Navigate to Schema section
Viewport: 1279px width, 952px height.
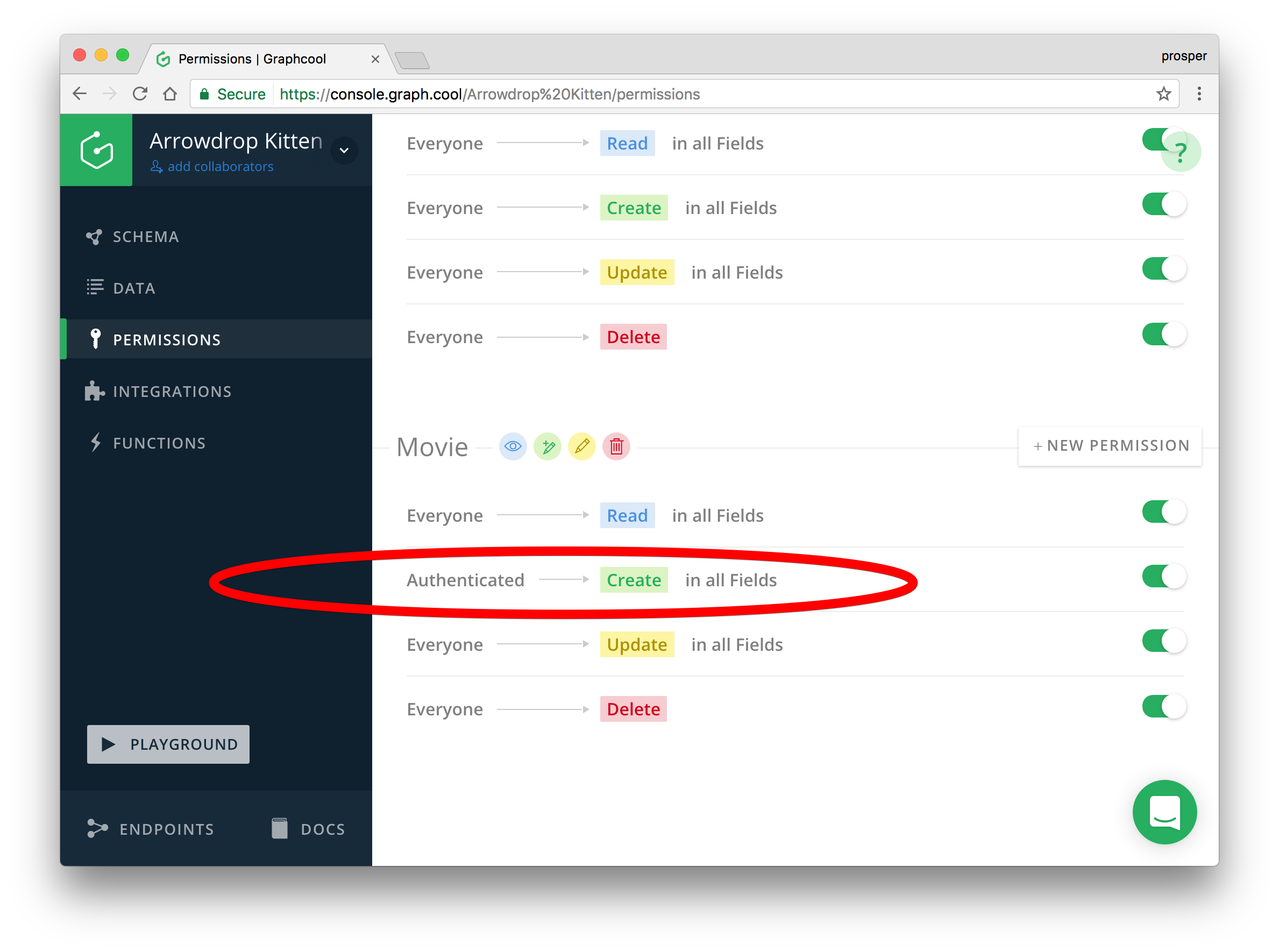tap(148, 236)
